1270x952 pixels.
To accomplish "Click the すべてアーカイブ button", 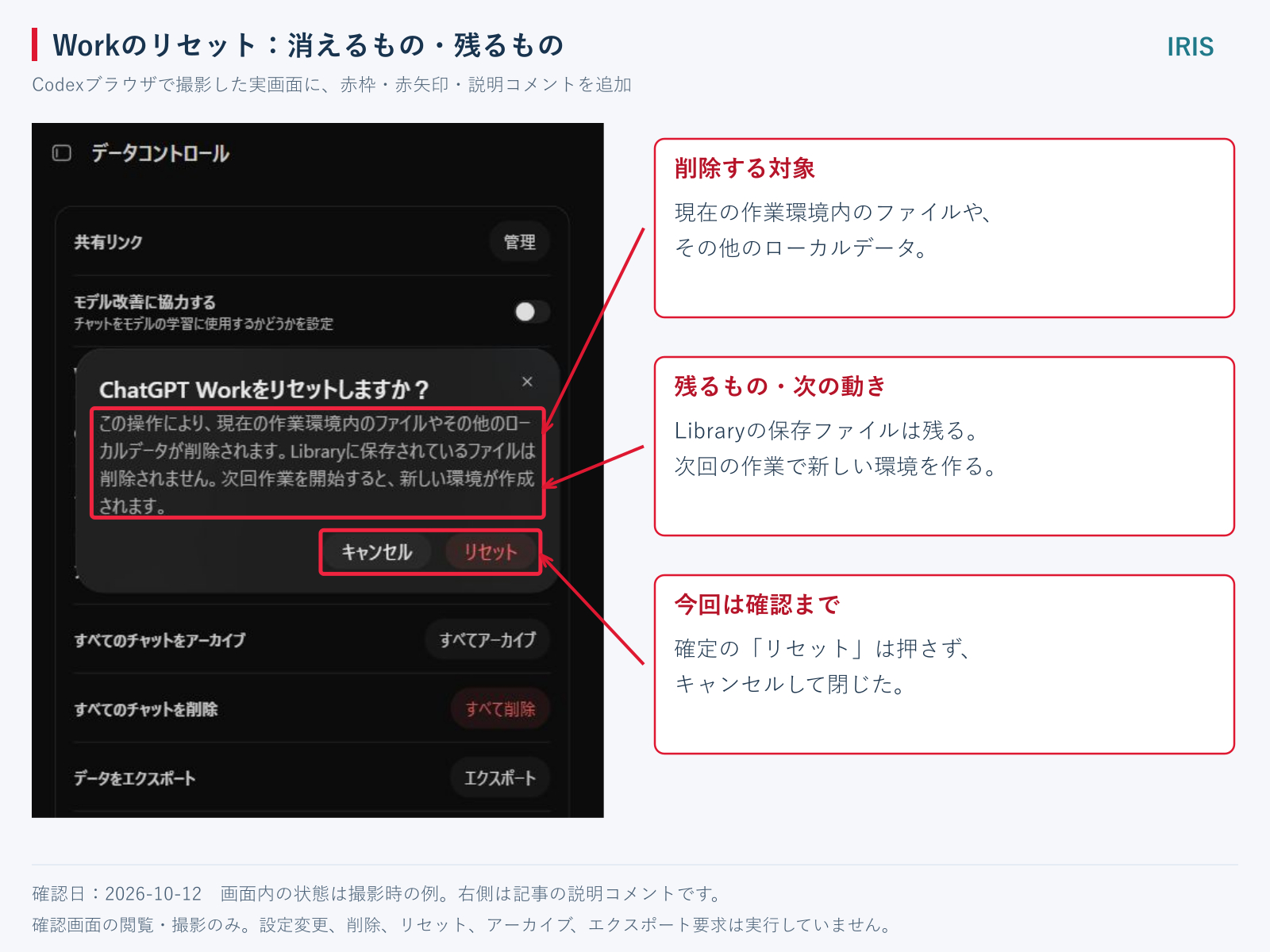I will [487, 639].
